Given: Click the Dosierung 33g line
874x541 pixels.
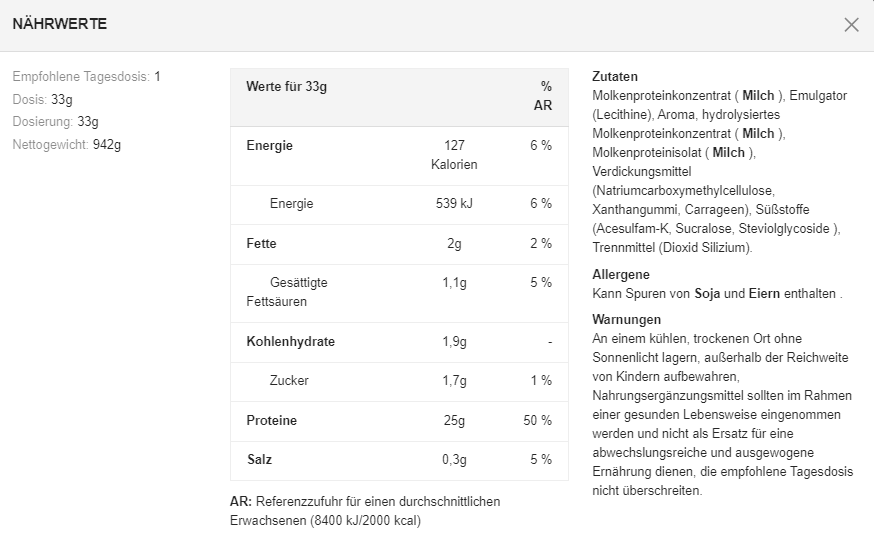Looking at the screenshot, I should click(55, 122).
